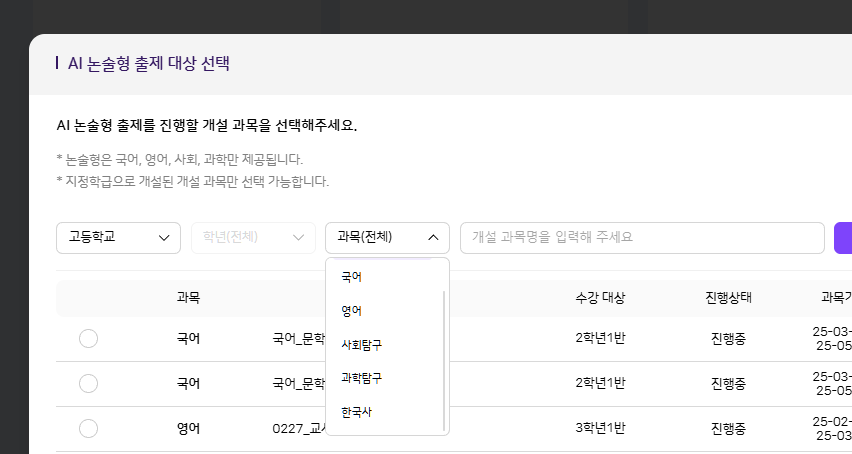
Task: Collapse the 과목(전체) subject dropdown
Action: point(387,238)
